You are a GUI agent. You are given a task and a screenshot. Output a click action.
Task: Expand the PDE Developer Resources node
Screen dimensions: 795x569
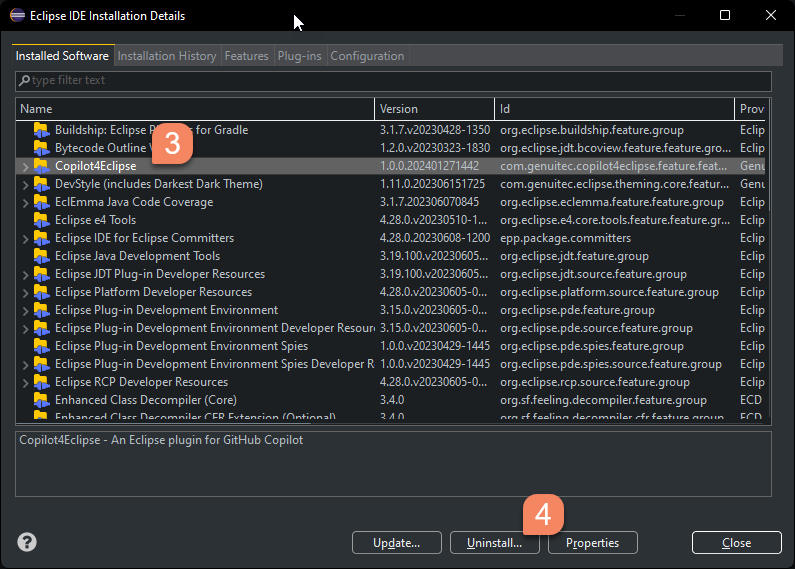25,329
